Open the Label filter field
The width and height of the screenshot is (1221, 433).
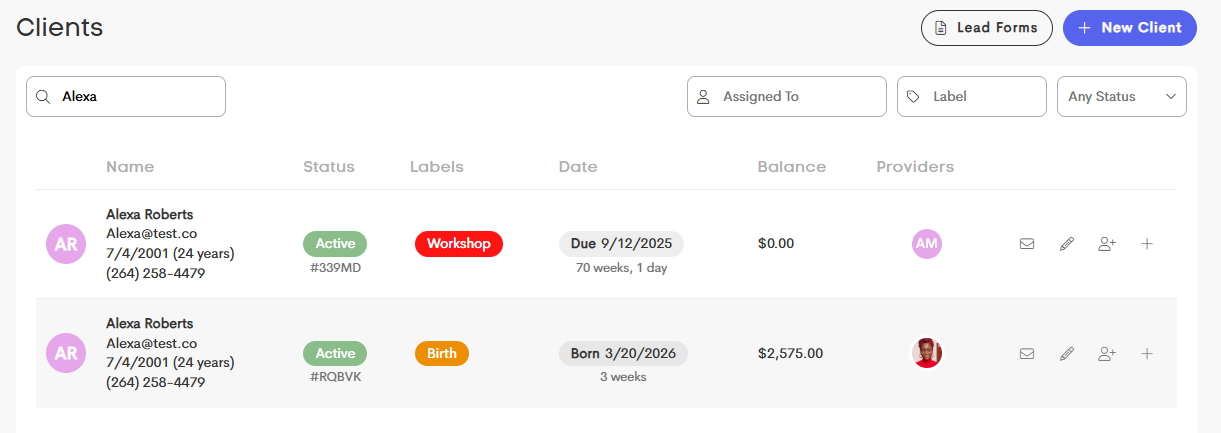[x=972, y=97]
